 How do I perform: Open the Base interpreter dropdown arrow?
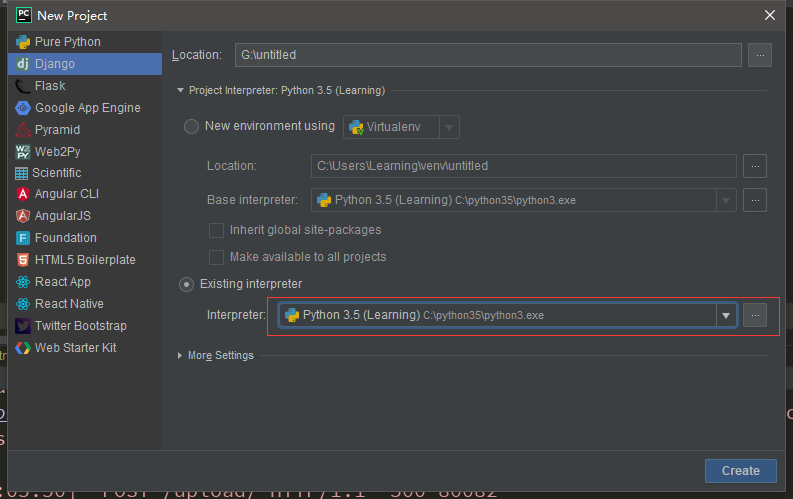(x=726, y=201)
